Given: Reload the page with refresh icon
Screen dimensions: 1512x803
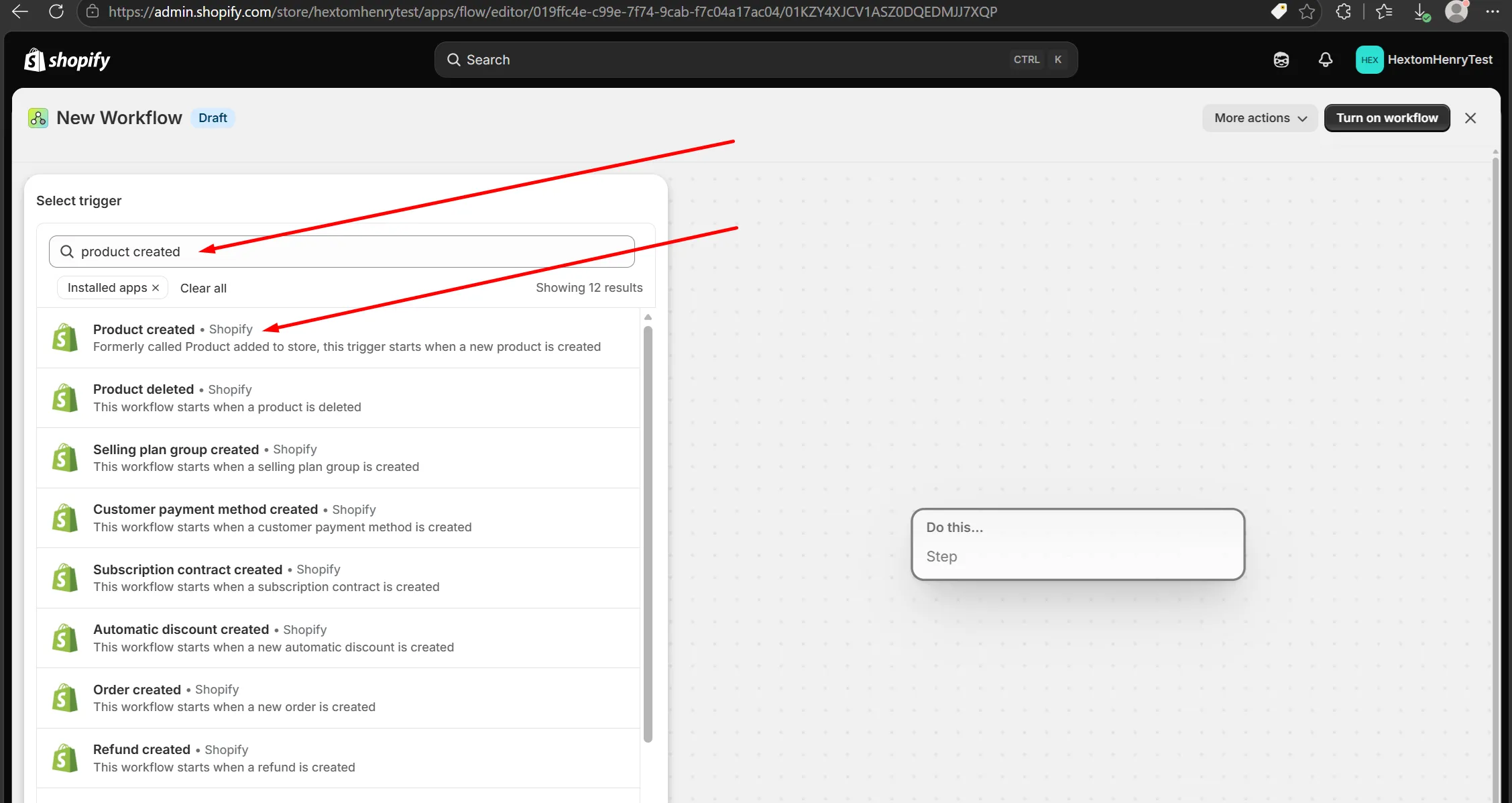Looking at the screenshot, I should pos(56,11).
